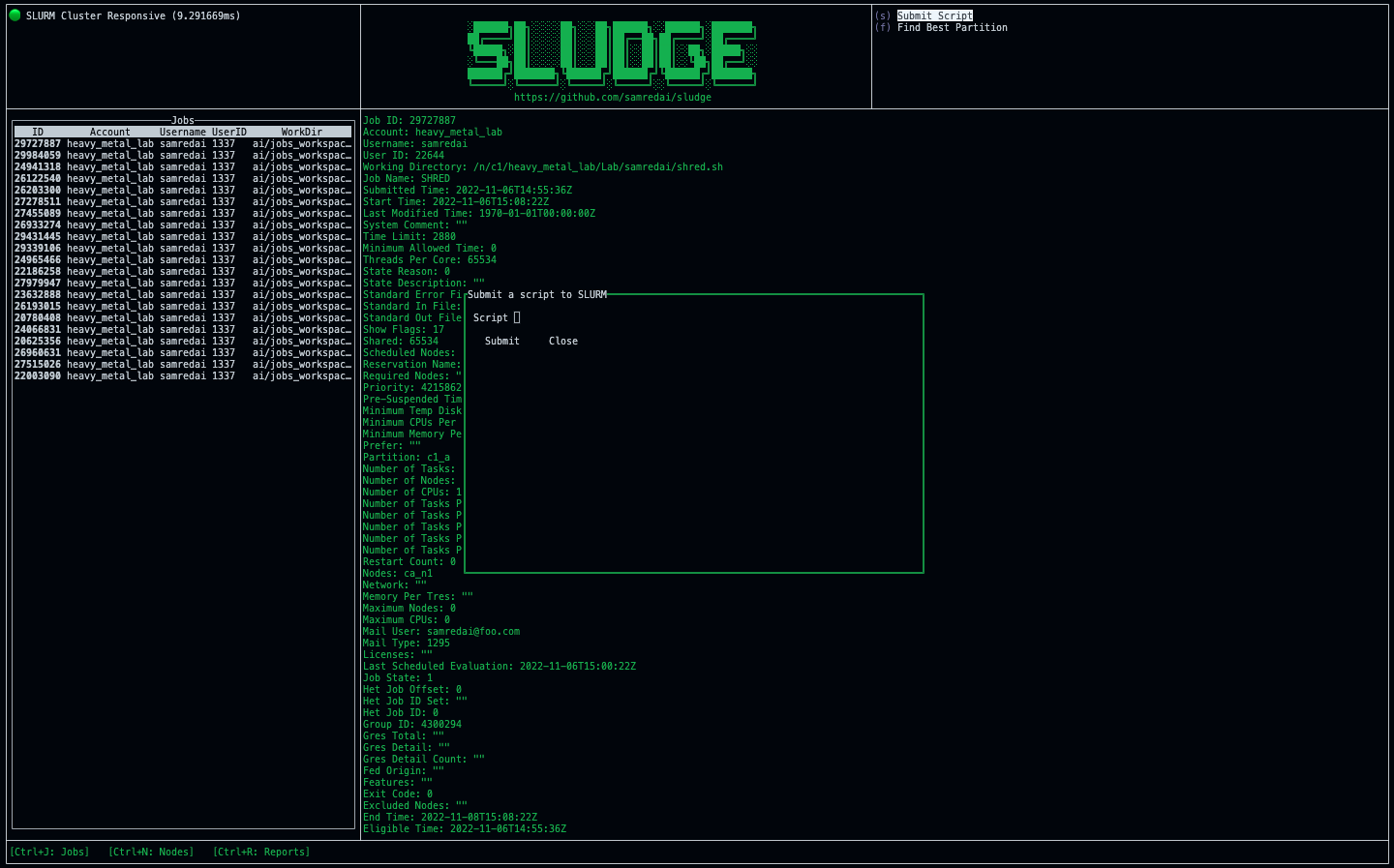1394x868 pixels.
Task: Close the Submit a script dialog
Action: (563, 341)
